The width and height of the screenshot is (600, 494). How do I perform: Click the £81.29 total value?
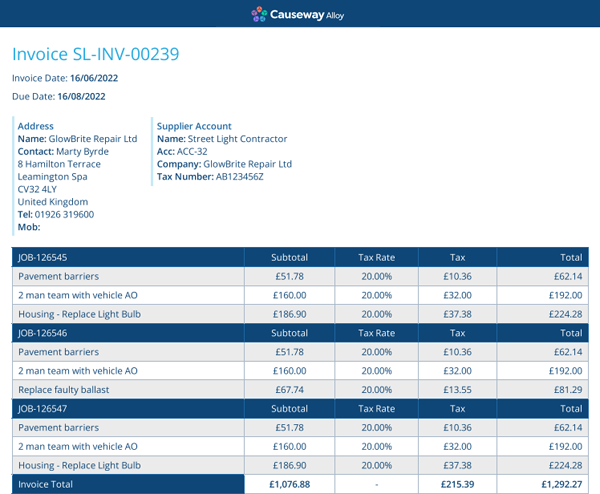click(568, 390)
